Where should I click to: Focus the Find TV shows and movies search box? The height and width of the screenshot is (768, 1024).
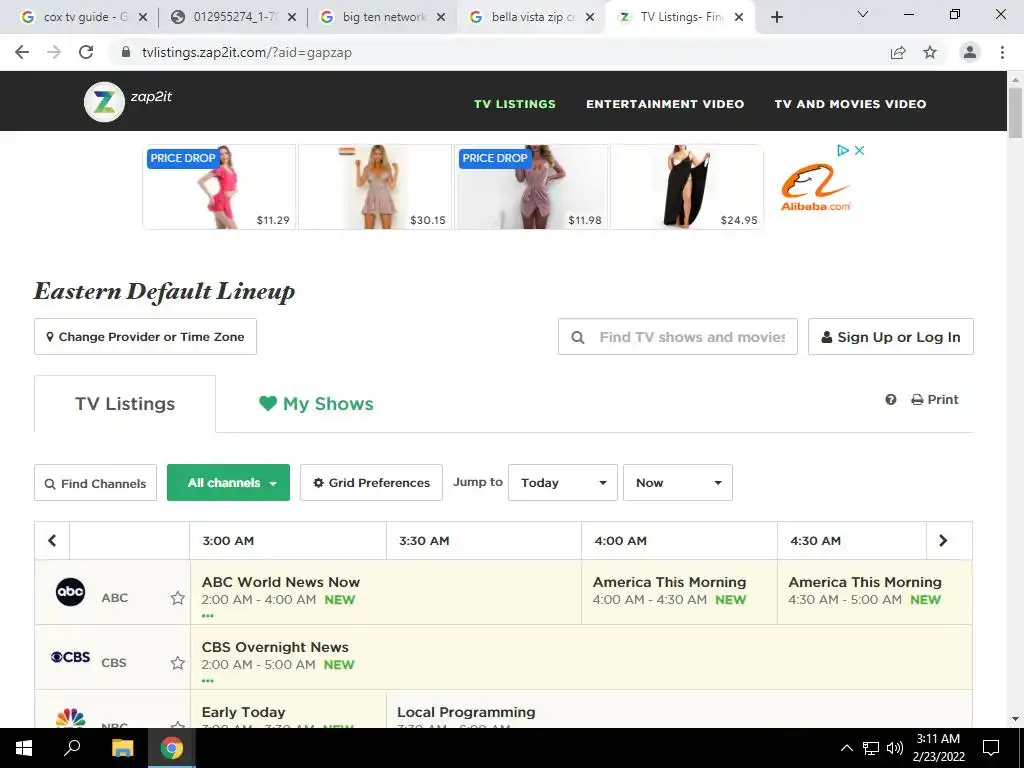pos(678,337)
